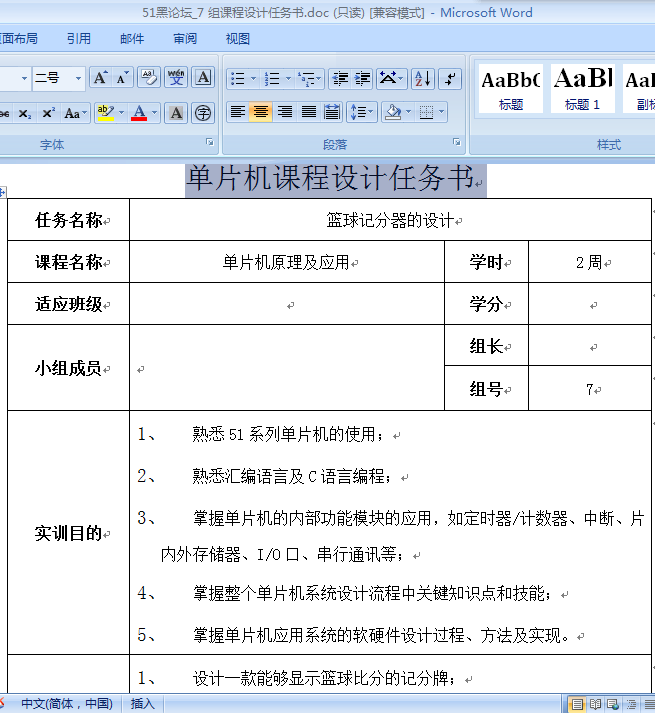Expand numbering style dropdown arrow
Image resolution: width=655 pixels, height=713 pixels.
288,79
